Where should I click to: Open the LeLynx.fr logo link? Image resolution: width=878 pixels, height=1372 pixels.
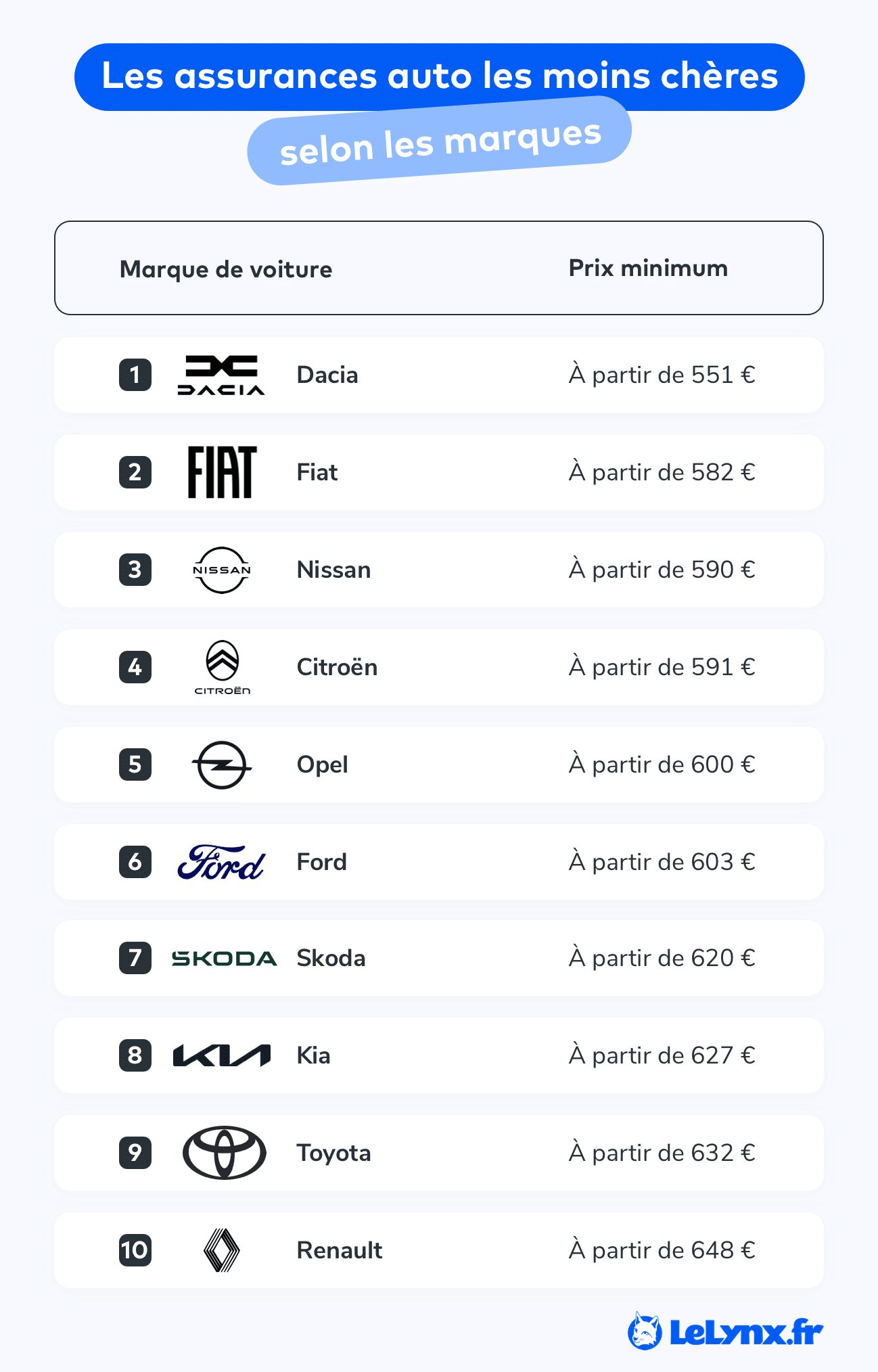click(x=725, y=1331)
